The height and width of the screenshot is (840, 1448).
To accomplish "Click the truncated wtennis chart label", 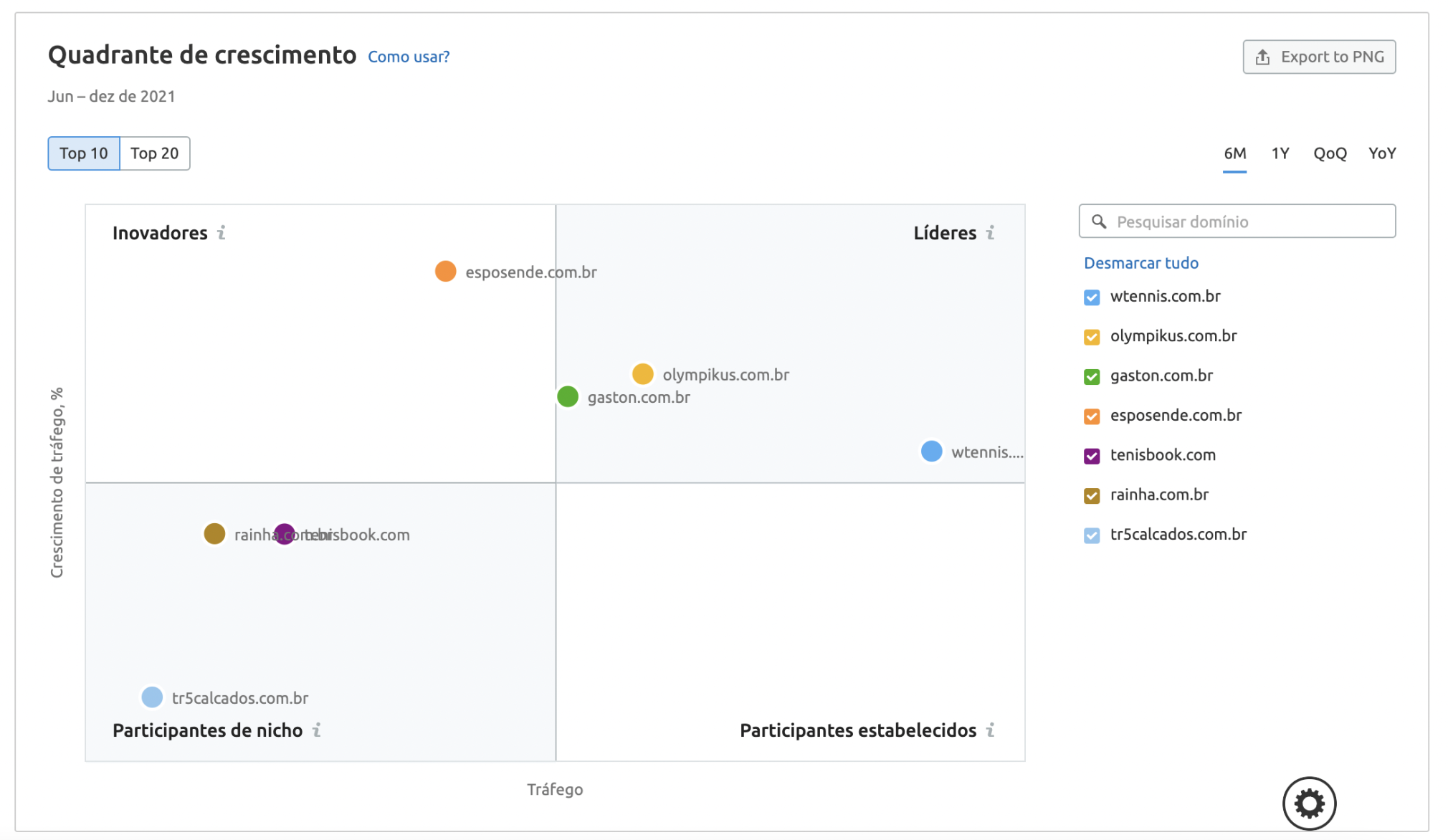I will point(987,452).
